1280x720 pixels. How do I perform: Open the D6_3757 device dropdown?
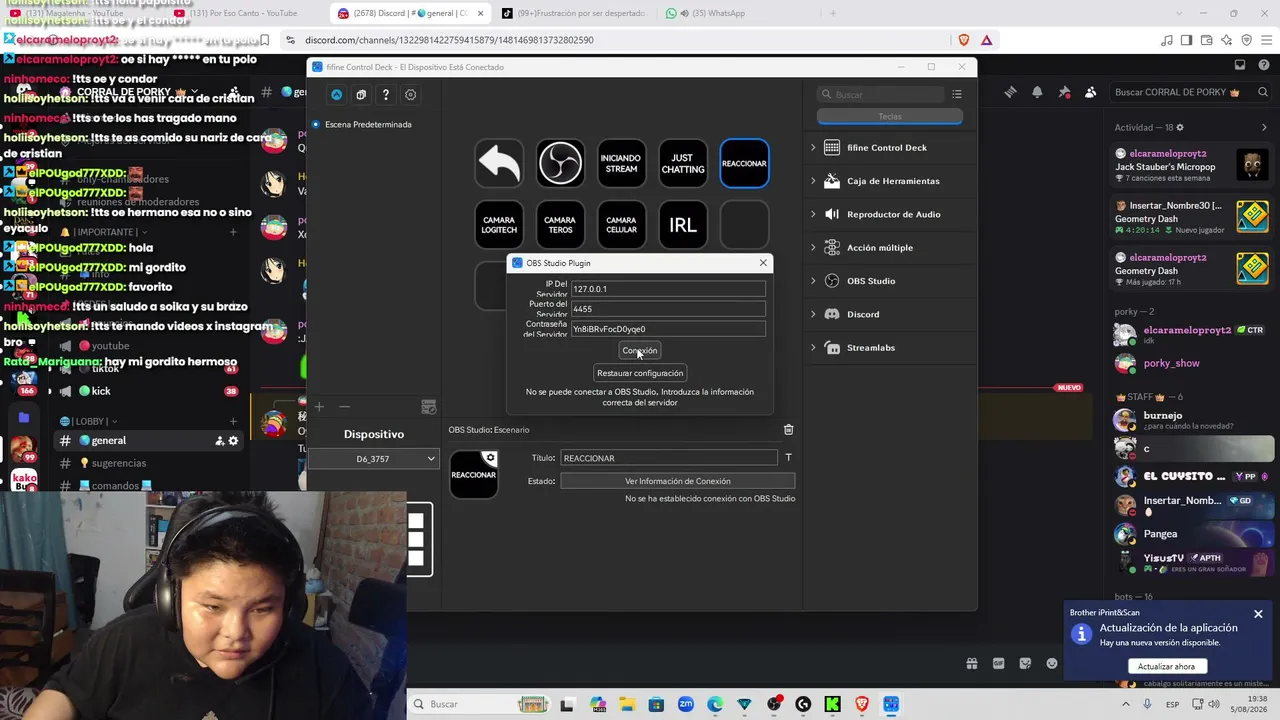[373, 459]
